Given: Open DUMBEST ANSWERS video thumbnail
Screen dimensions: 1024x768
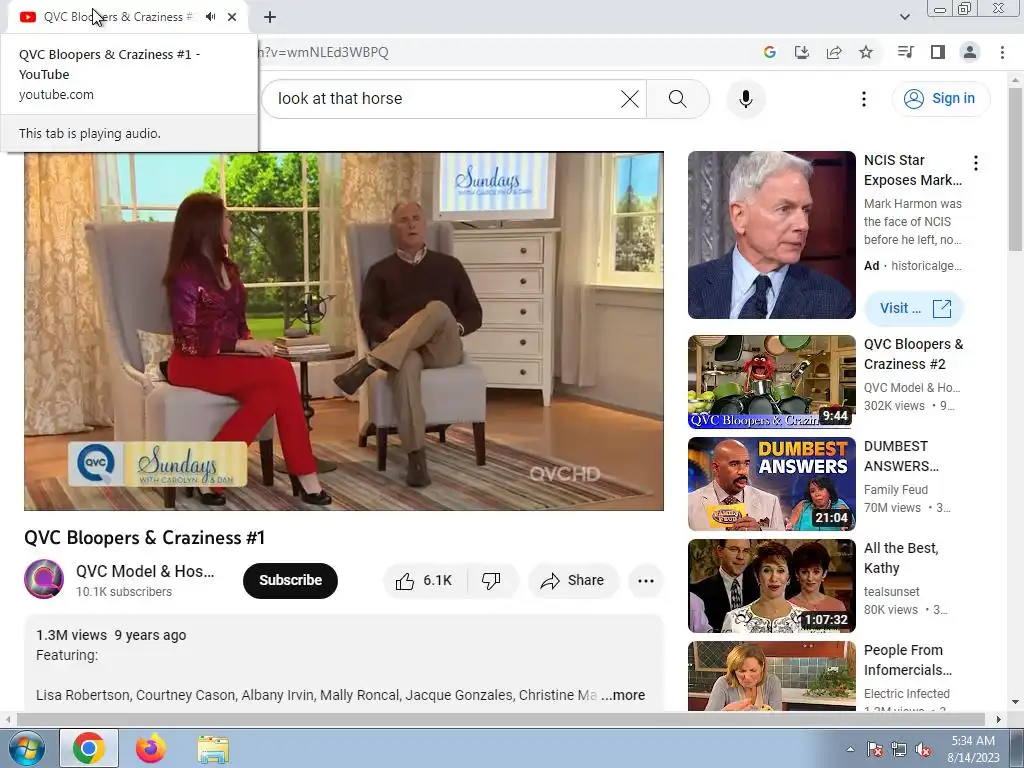Looking at the screenshot, I should coord(771,484).
